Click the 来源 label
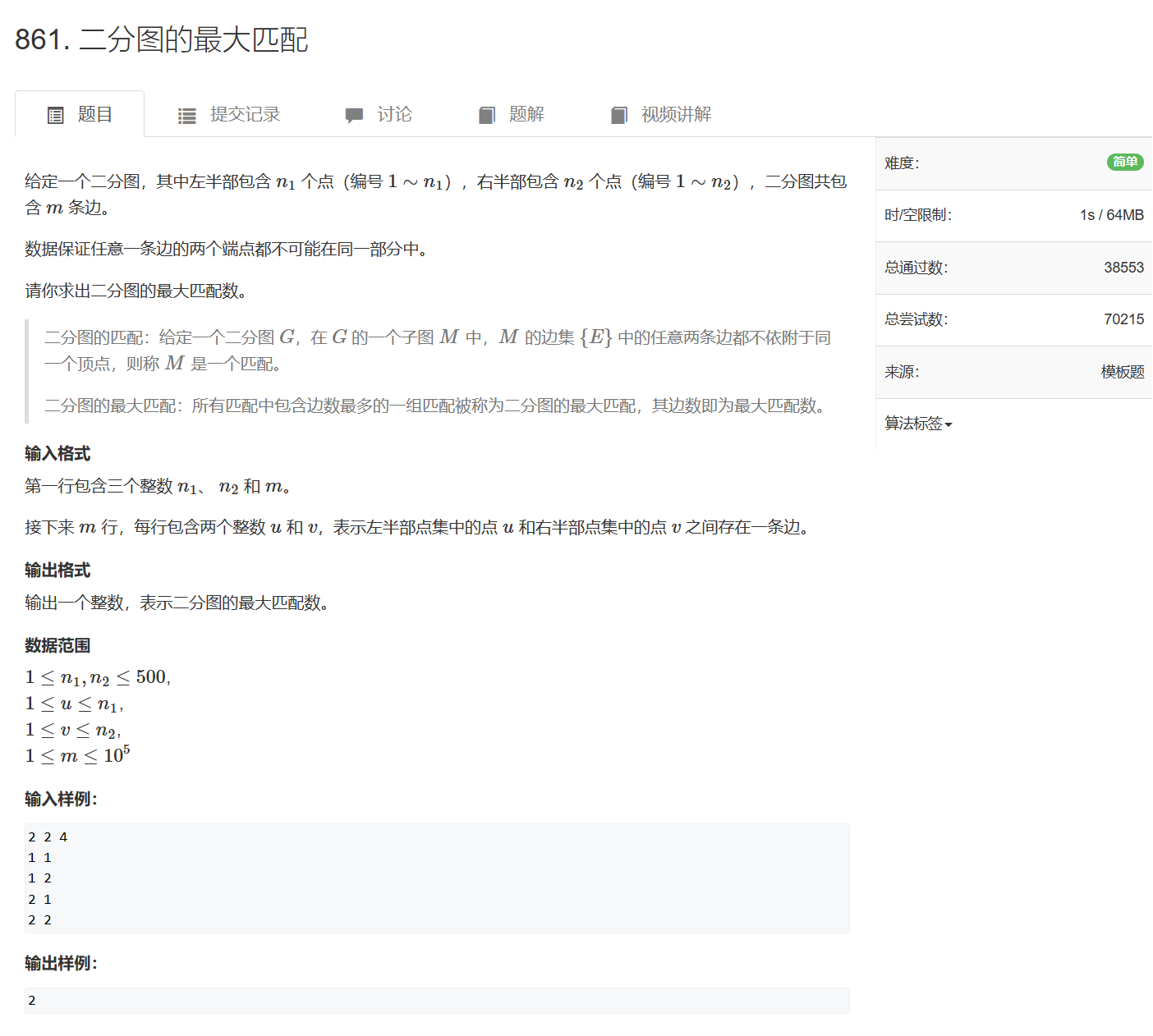1153x1036 pixels. pos(902,372)
